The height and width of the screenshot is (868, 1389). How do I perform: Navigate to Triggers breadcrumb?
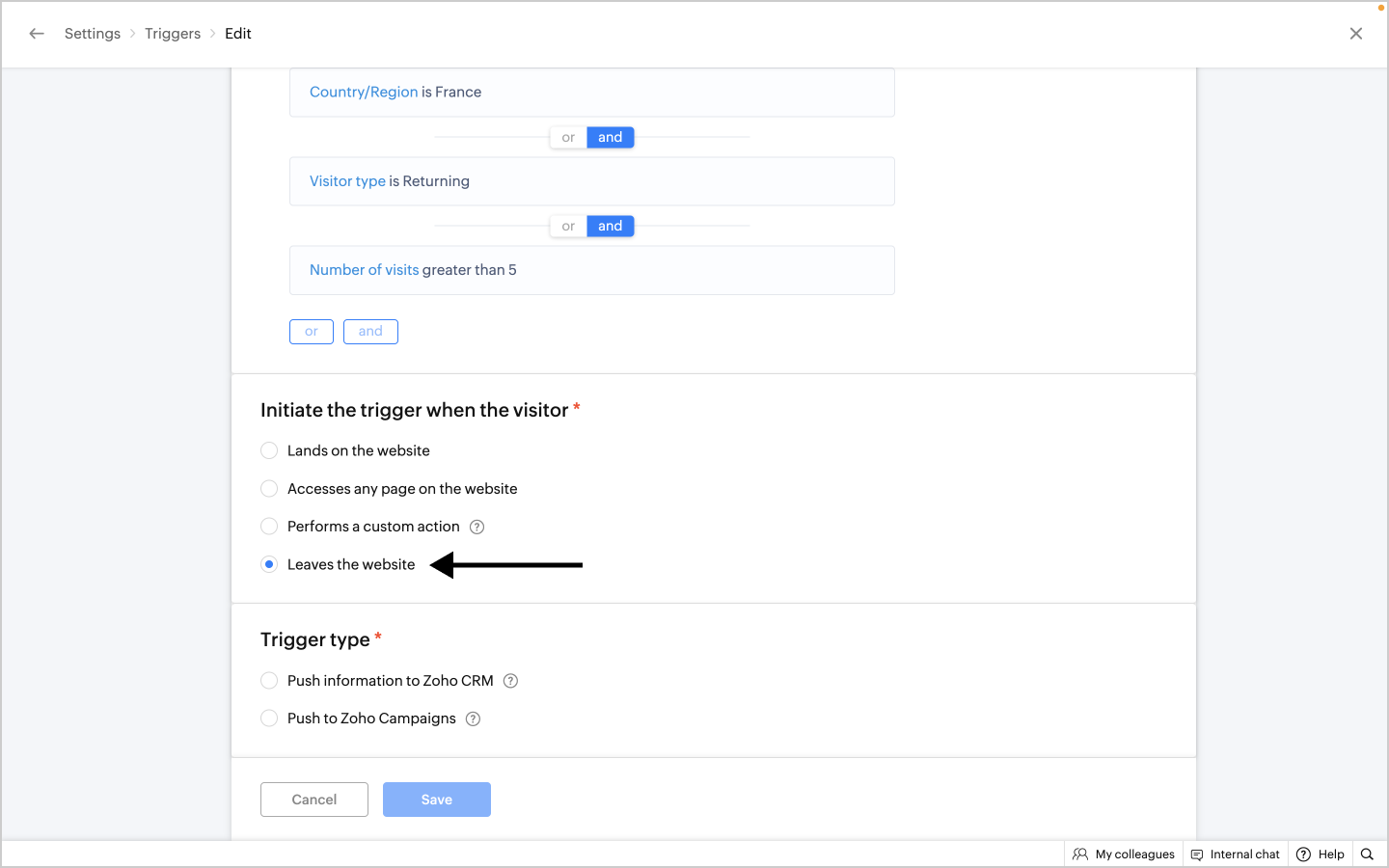pos(173,34)
